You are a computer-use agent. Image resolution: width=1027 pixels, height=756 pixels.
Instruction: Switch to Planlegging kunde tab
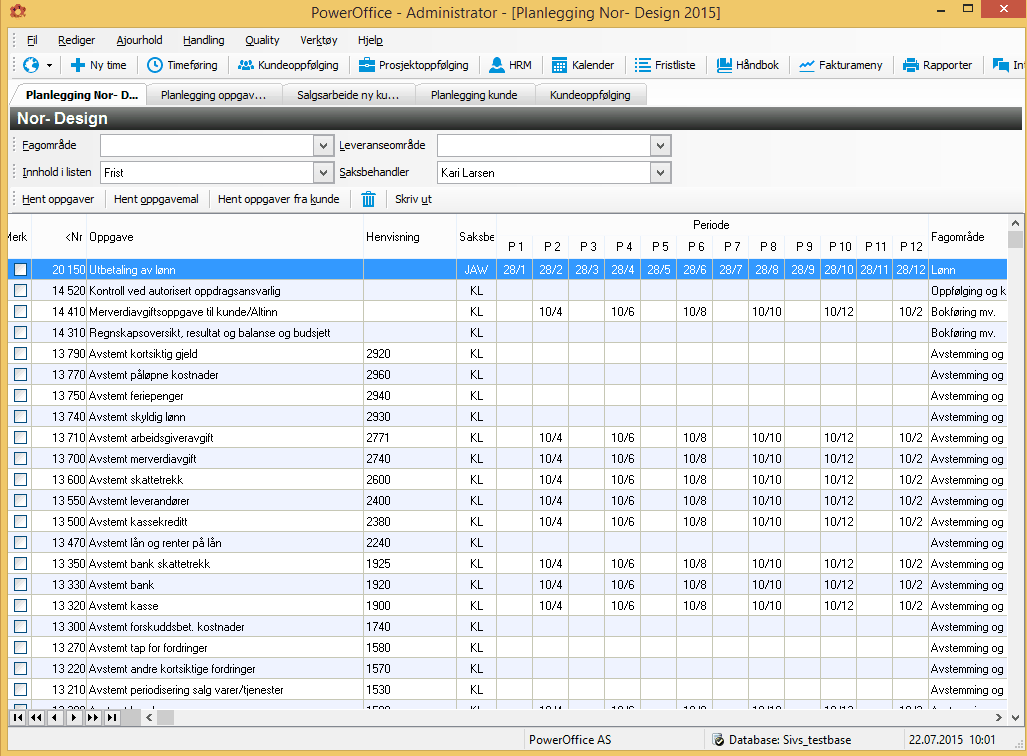(x=474, y=95)
